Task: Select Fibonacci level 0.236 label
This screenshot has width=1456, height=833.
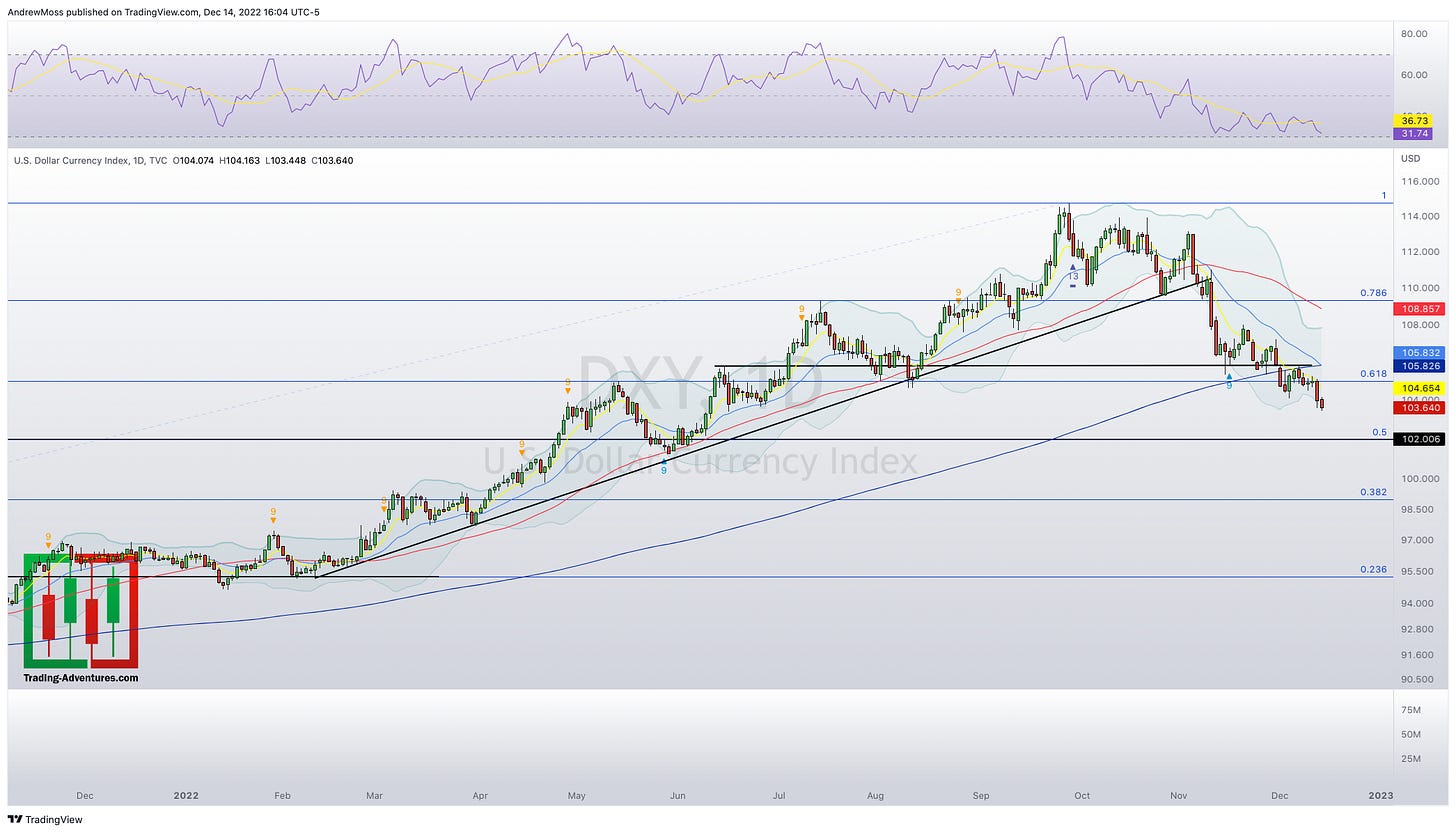Action: click(1373, 569)
